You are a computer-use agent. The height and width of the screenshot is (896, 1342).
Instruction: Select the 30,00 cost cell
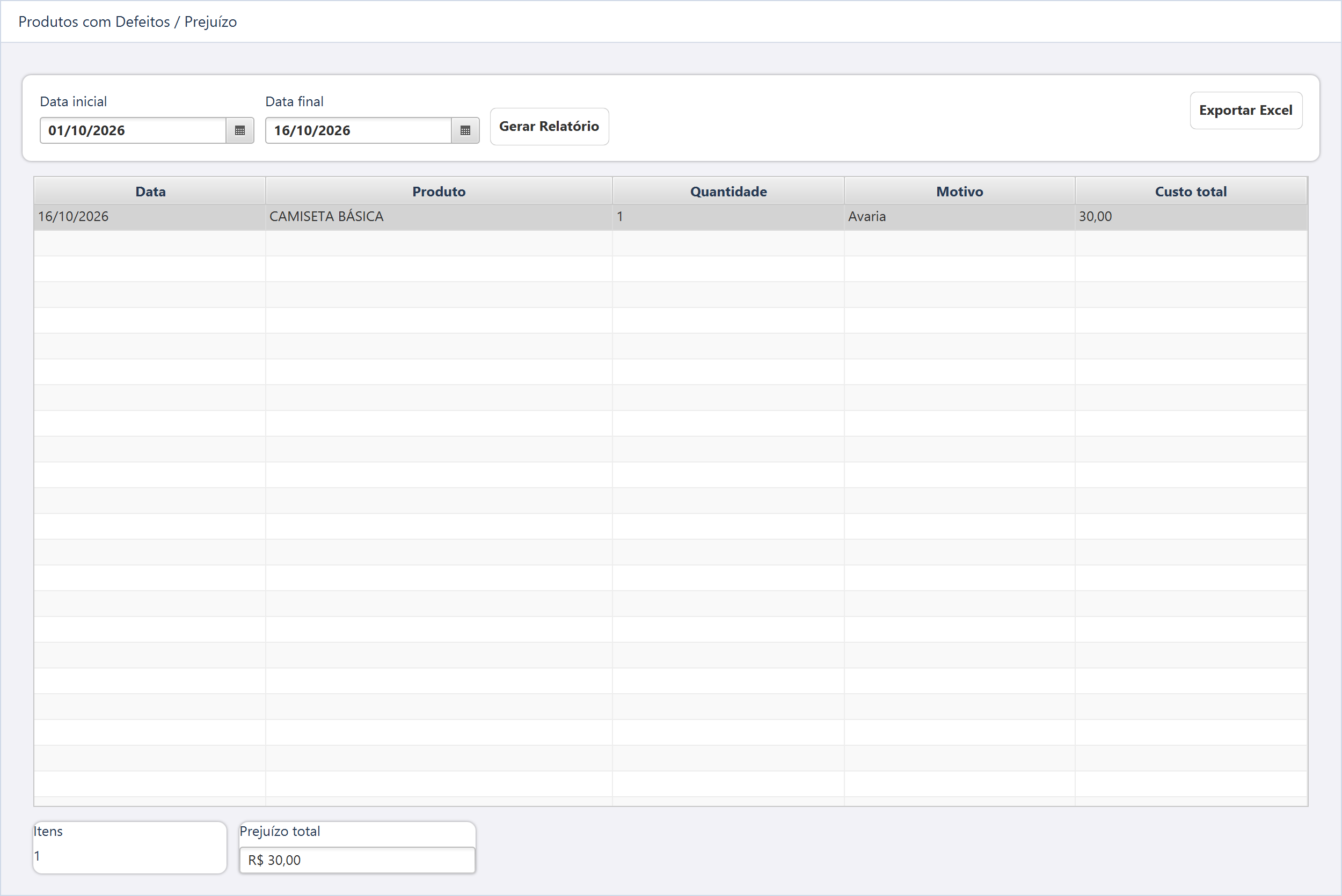tap(1191, 217)
